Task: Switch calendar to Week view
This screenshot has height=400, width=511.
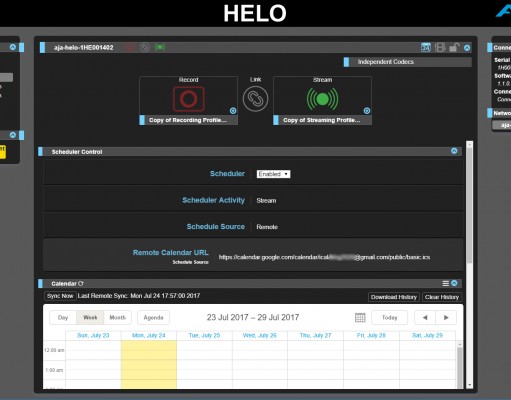Action: (90, 318)
